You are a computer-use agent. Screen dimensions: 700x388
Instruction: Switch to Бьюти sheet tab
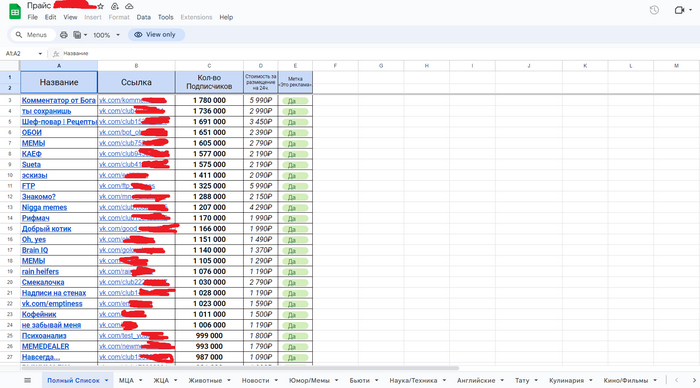point(359,380)
